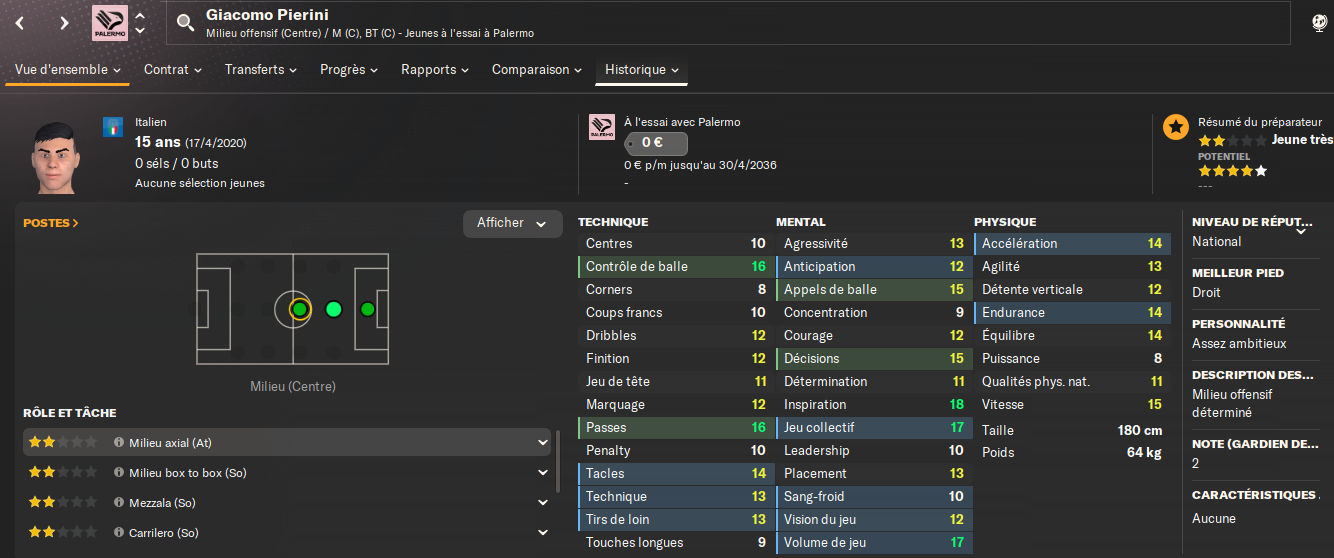Image resolution: width=1334 pixels, height=558 pixels.
Task: Click the player face portrait
Action: point(58,156)
